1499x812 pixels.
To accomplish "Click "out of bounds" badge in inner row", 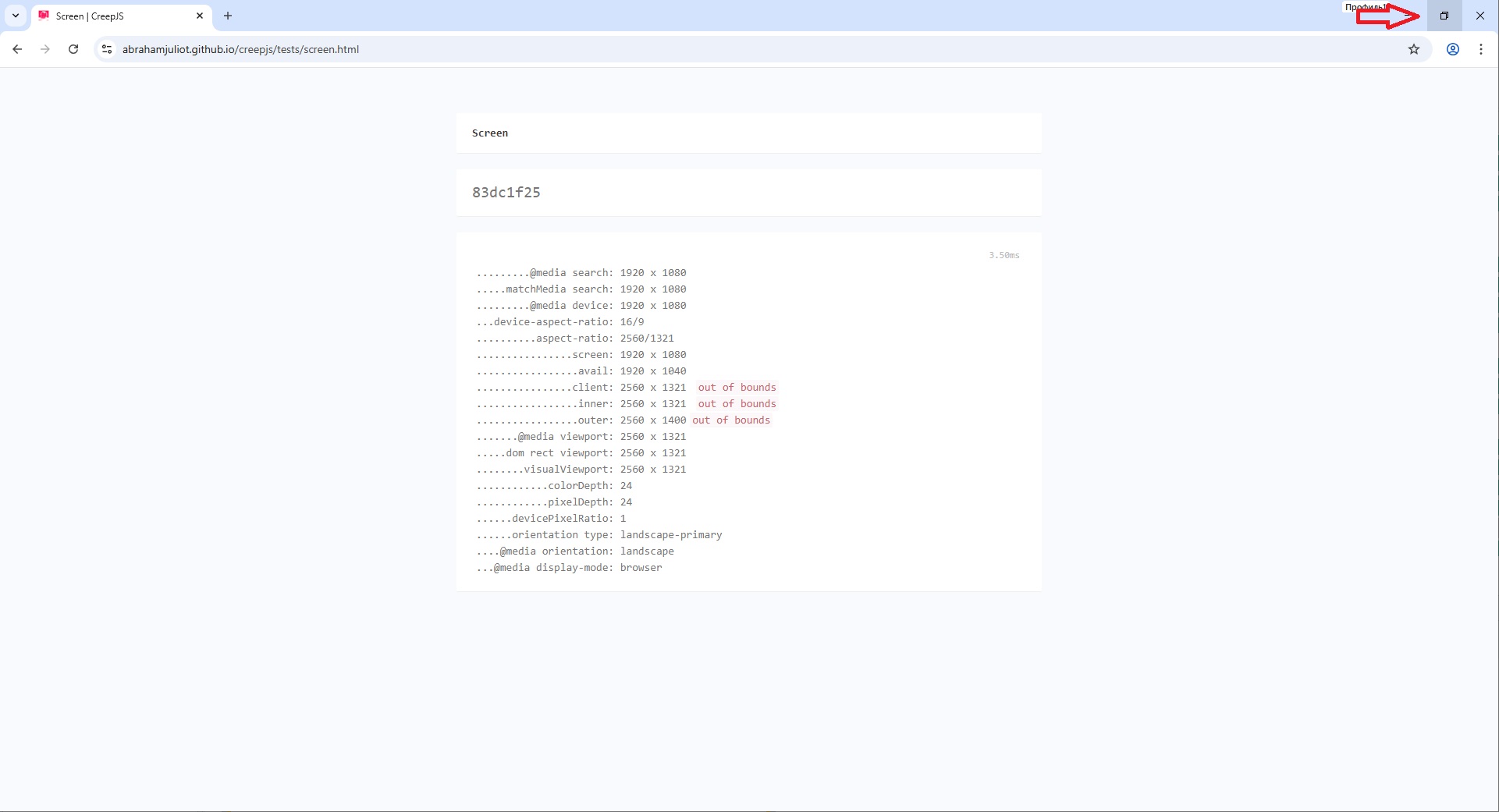I will coord(737,404).
